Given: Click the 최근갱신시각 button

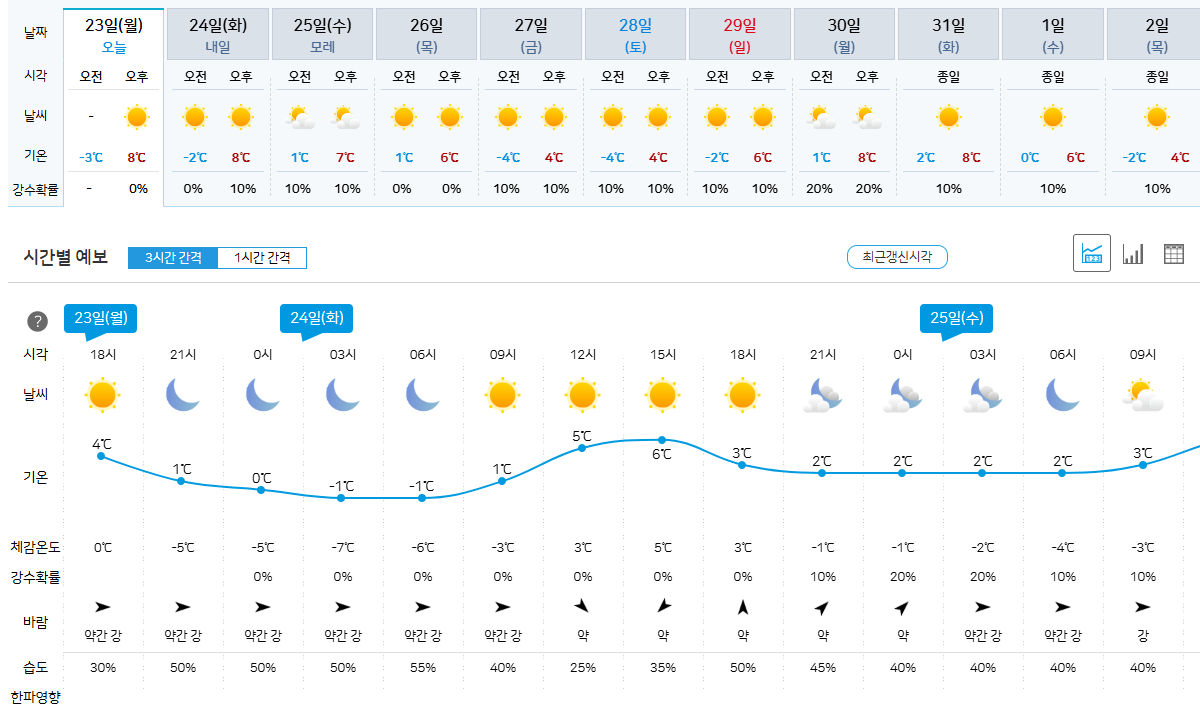Looking at the screenshot, I should pos(897,256).
